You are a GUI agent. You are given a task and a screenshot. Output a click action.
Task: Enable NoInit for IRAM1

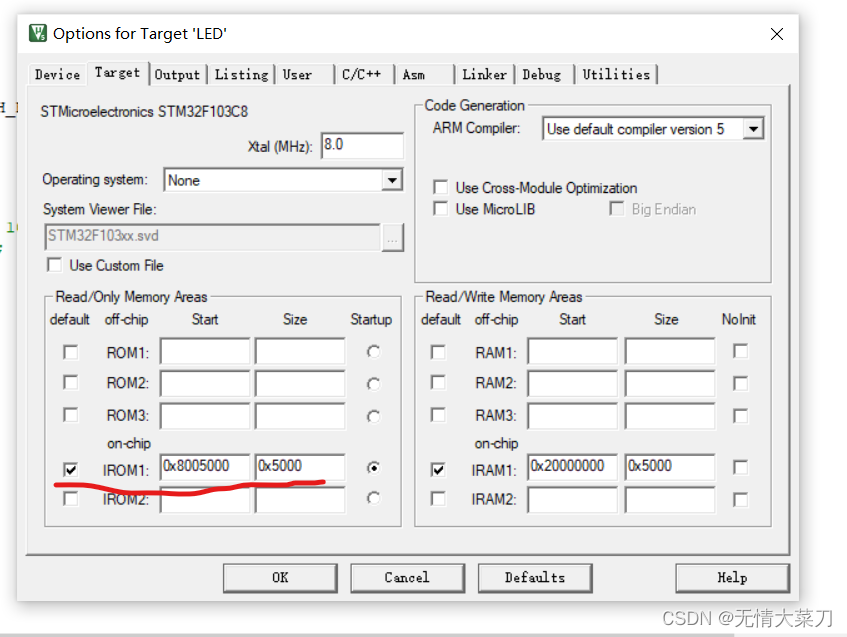pos(741,467)
